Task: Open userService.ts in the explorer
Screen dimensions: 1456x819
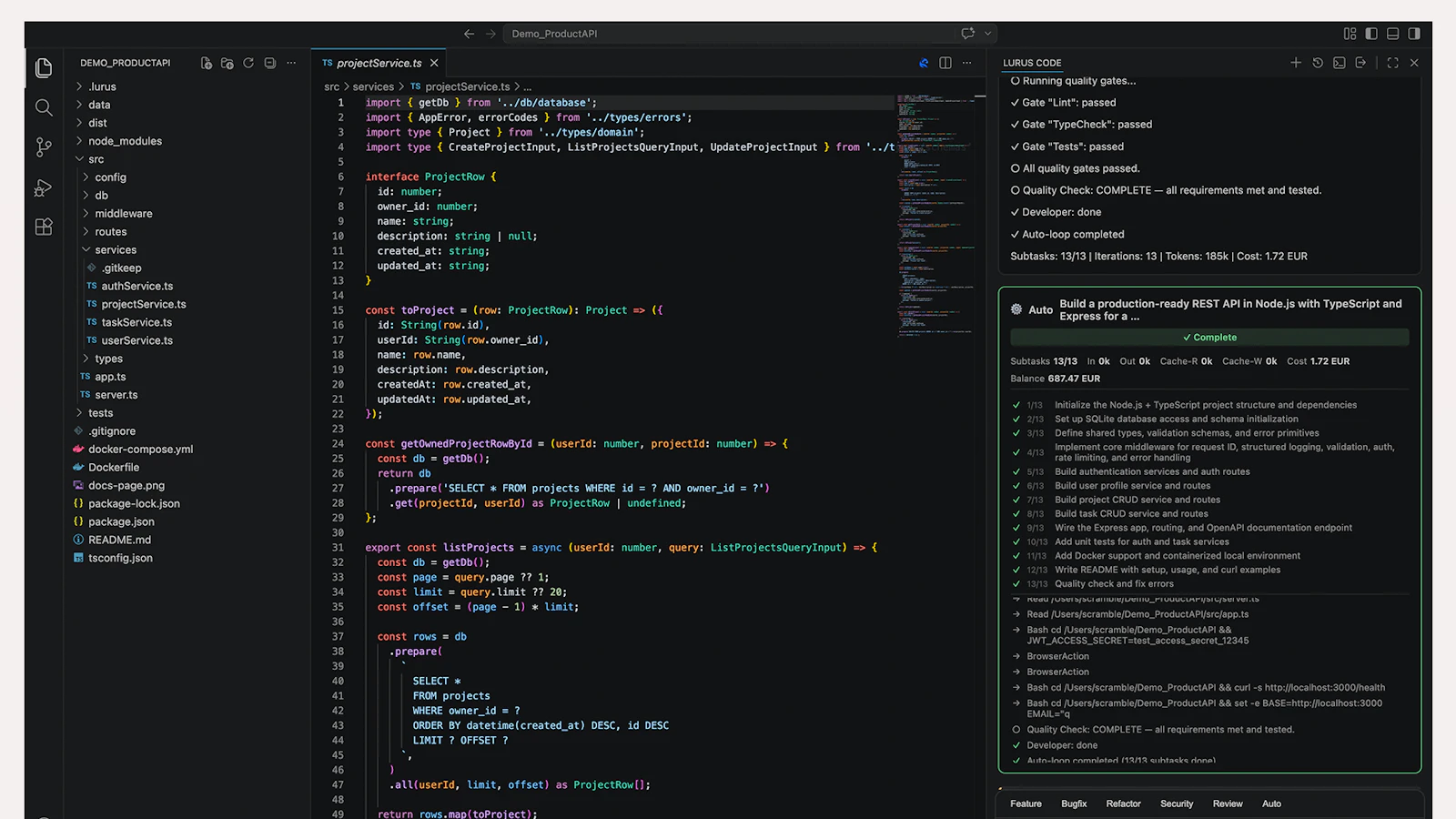Action: click(x=136, y=340)
